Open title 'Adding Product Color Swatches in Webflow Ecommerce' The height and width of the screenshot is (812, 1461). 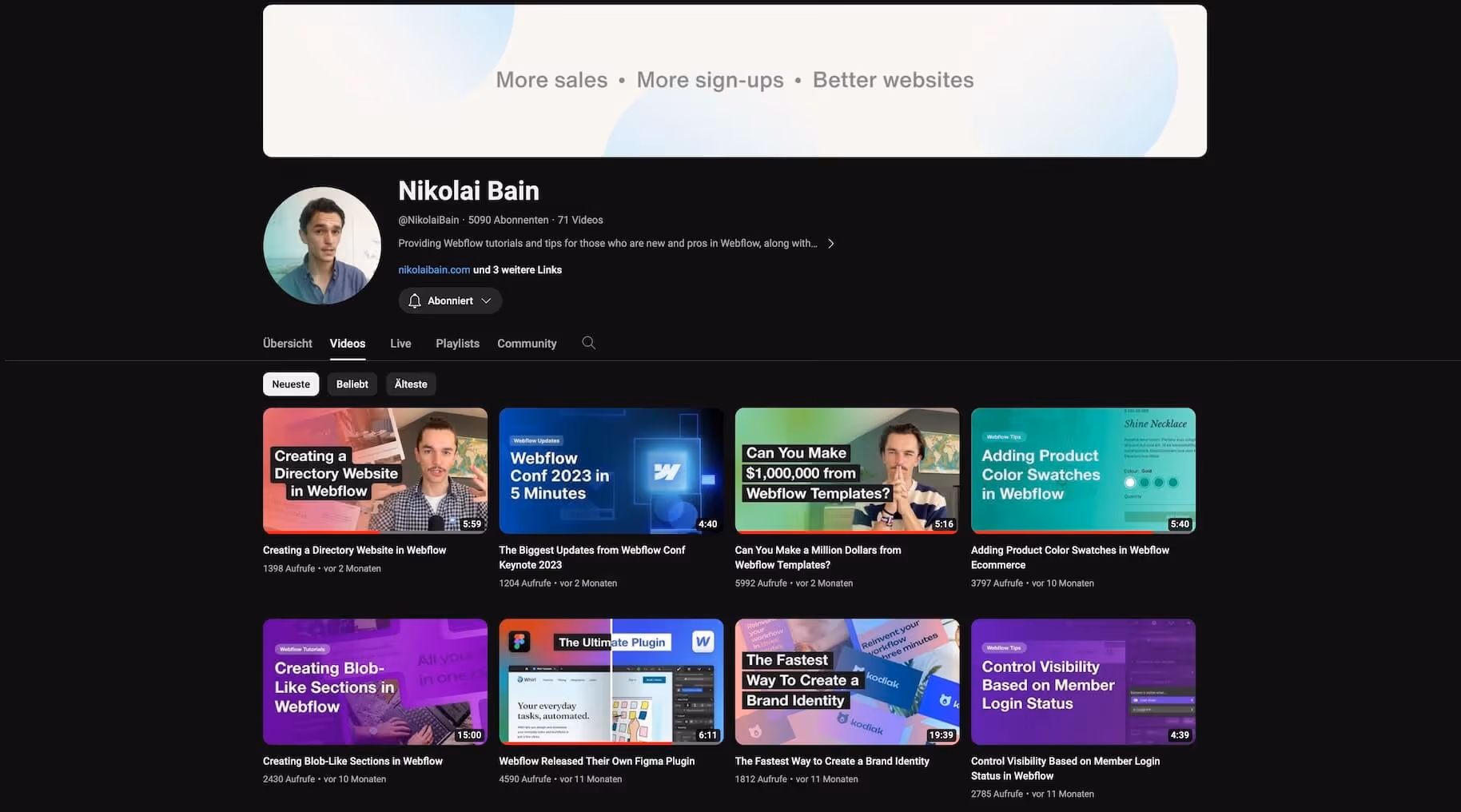[x=1069, y=558]
